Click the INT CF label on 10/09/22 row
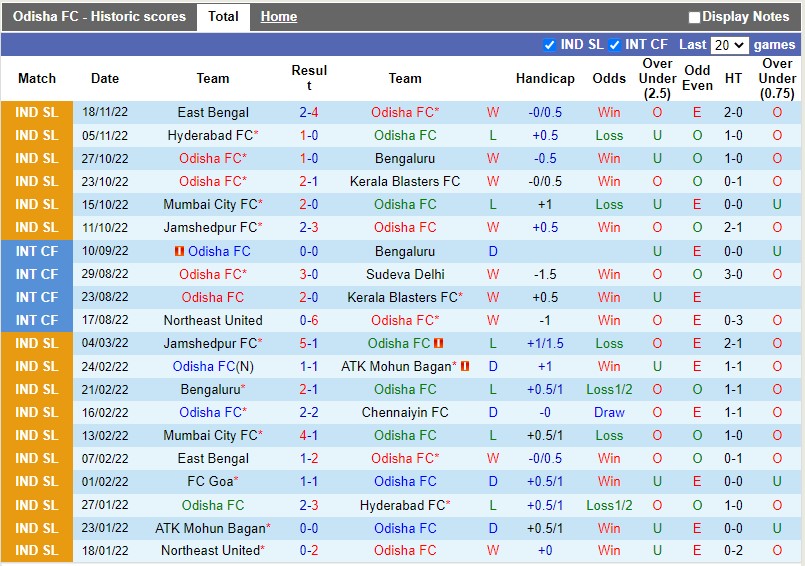This screenshot has width=805, height=566. click(x=37, y=251)
